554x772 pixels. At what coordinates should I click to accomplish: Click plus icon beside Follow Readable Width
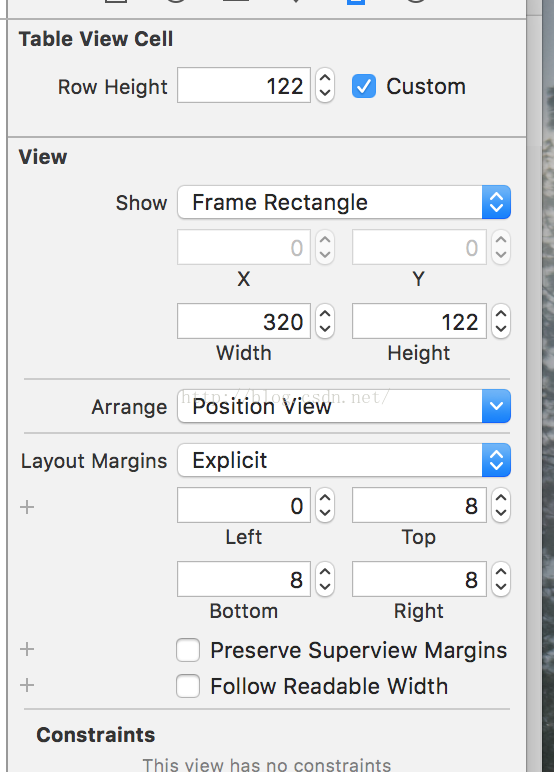click(x=27, y=685)
